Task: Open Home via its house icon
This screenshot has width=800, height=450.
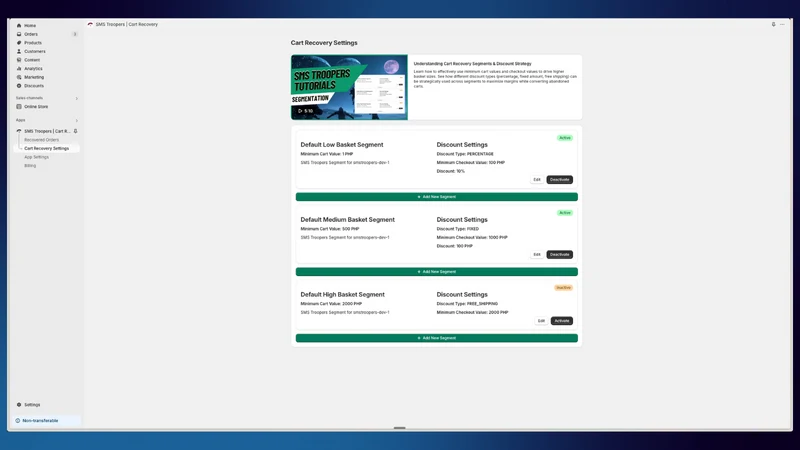Action: tap(19, 26)
